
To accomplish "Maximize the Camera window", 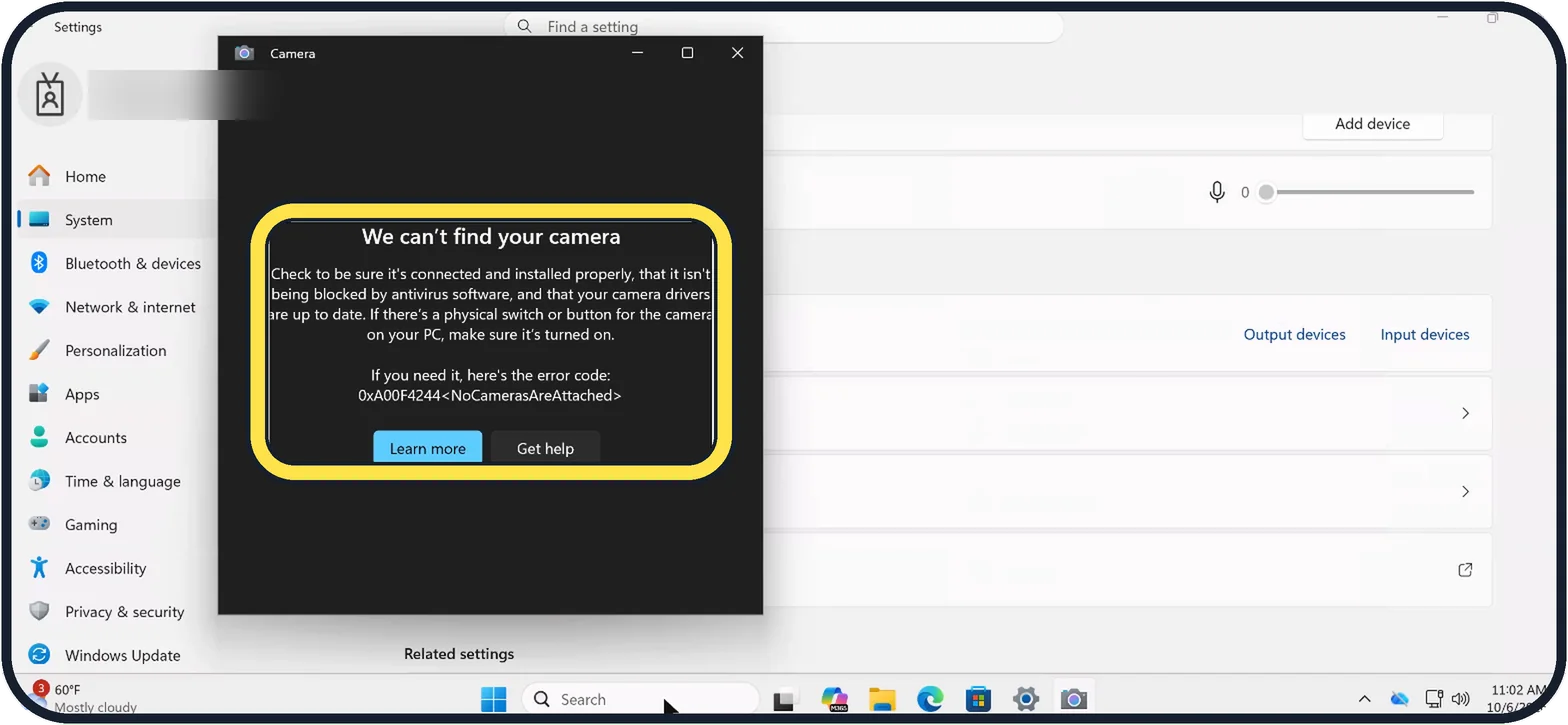I will click(x=687, y=53).
